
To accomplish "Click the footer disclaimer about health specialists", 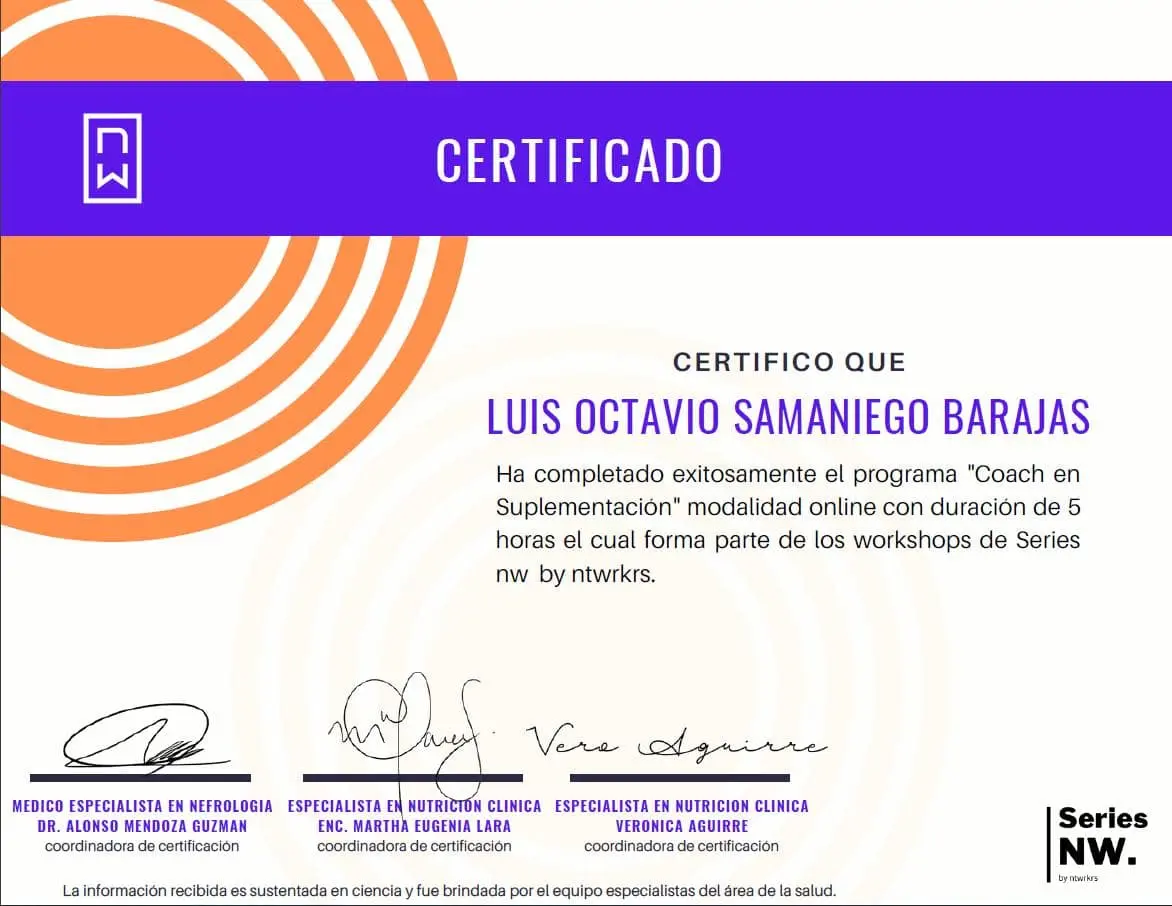I will click(x=448, y=890).
